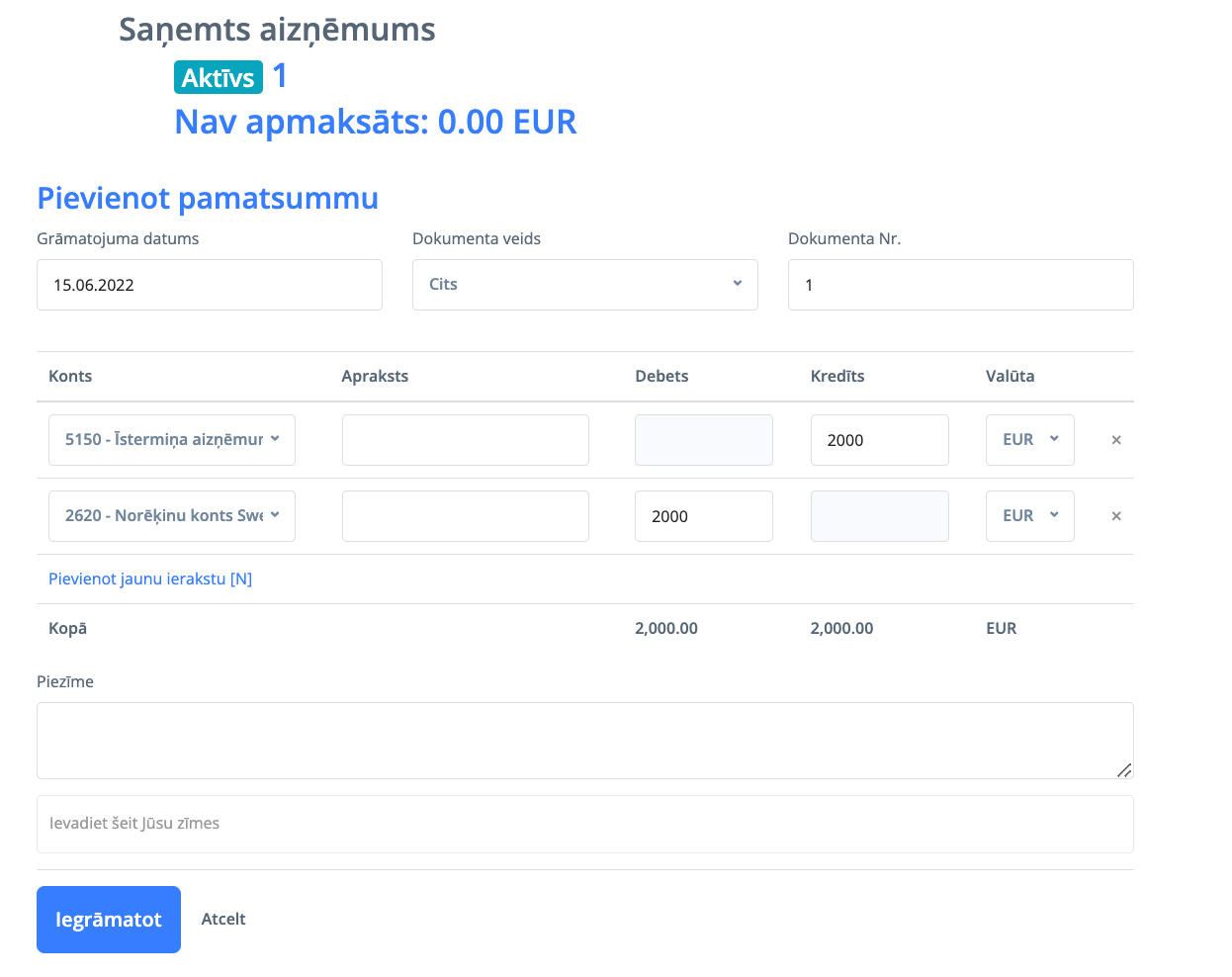
Task: Click the loan number 1 next to Aktīvs
Action: tap(280, 76)
